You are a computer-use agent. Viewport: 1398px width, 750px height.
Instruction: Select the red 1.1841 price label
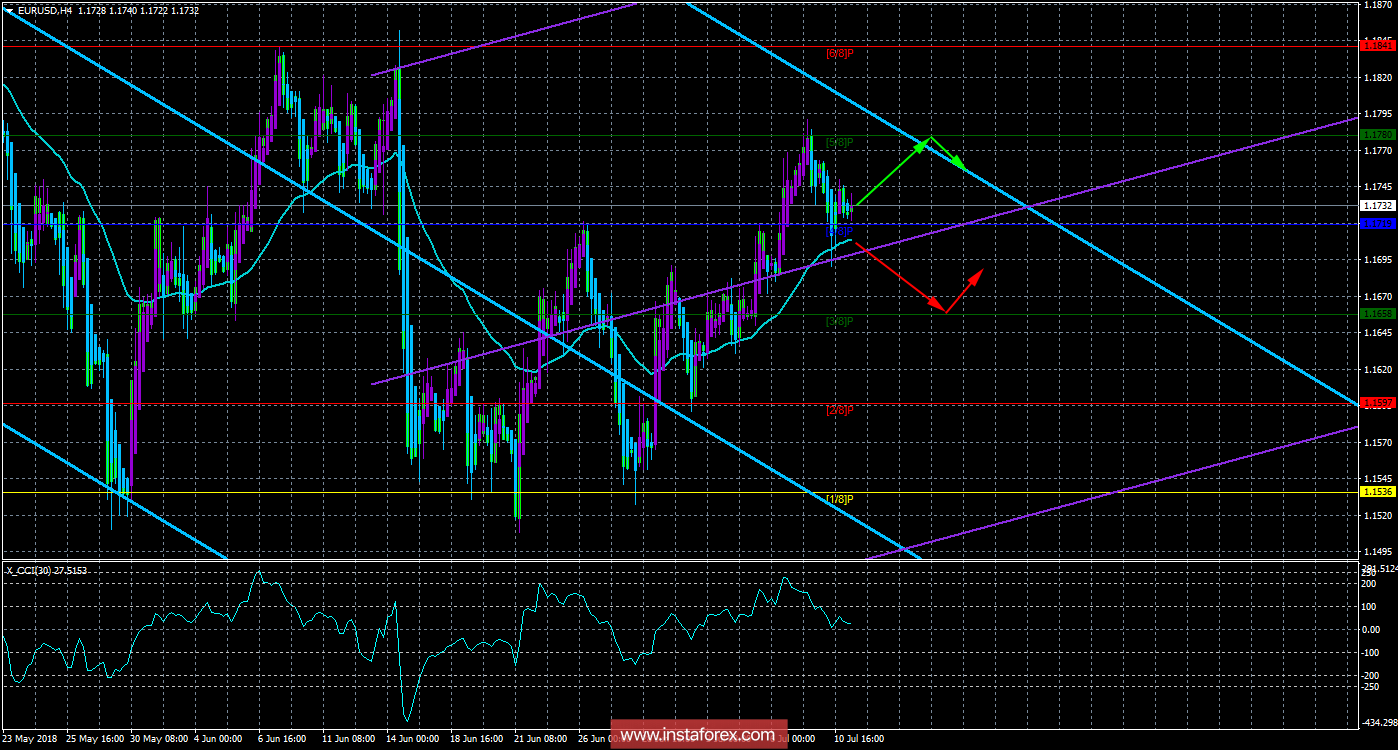(1377, 45)
